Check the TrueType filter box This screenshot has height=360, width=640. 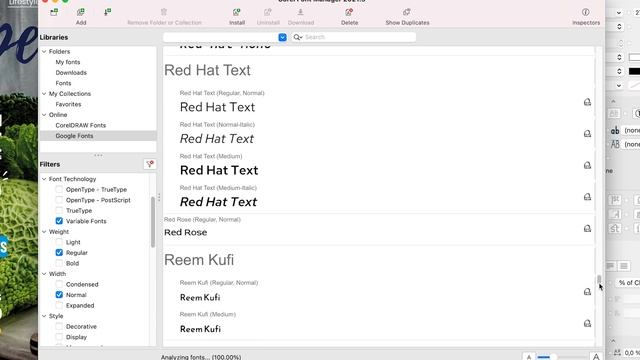[59, 211]
